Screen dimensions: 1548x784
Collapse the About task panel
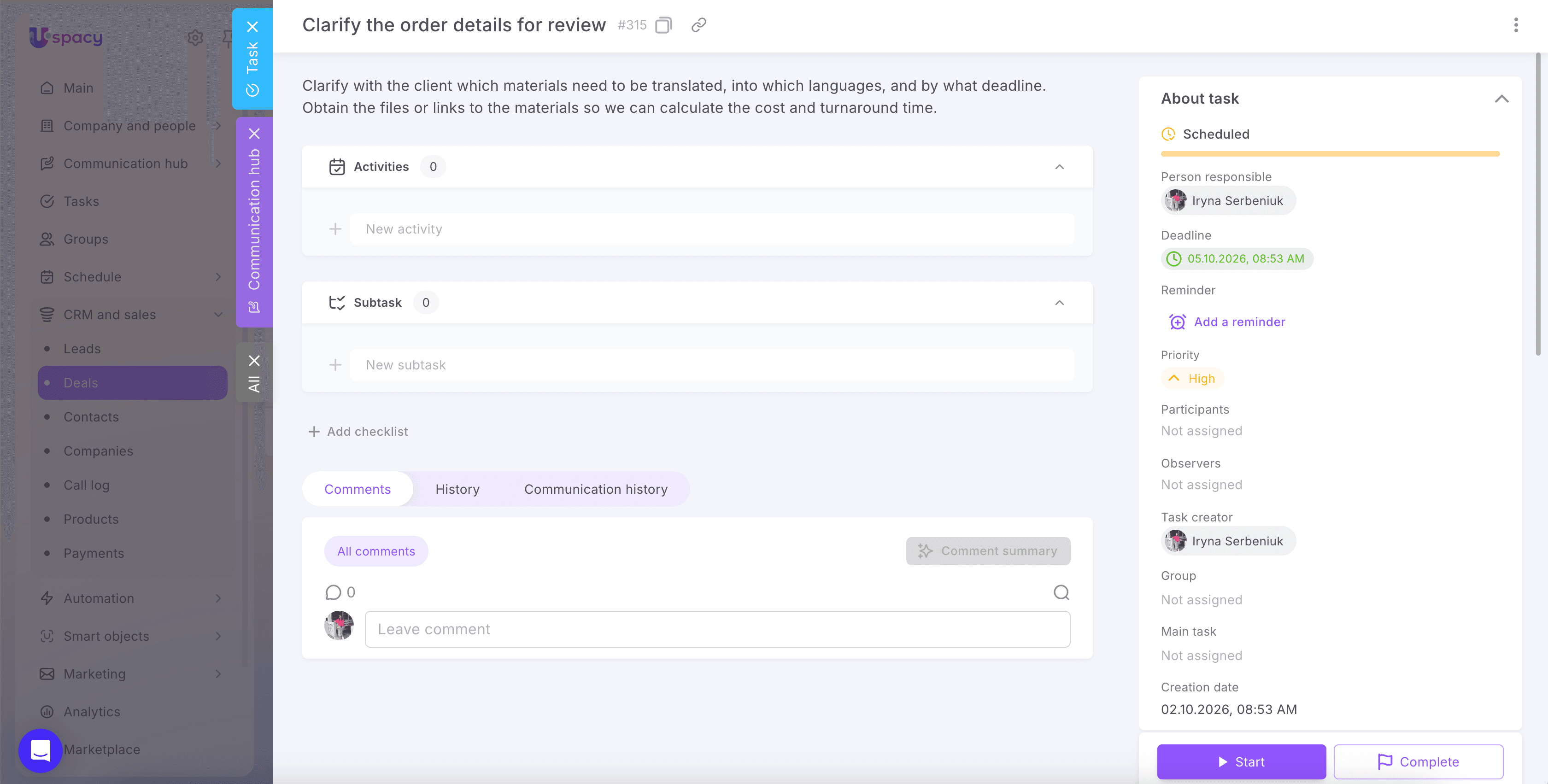click(x=1501, y=99)
